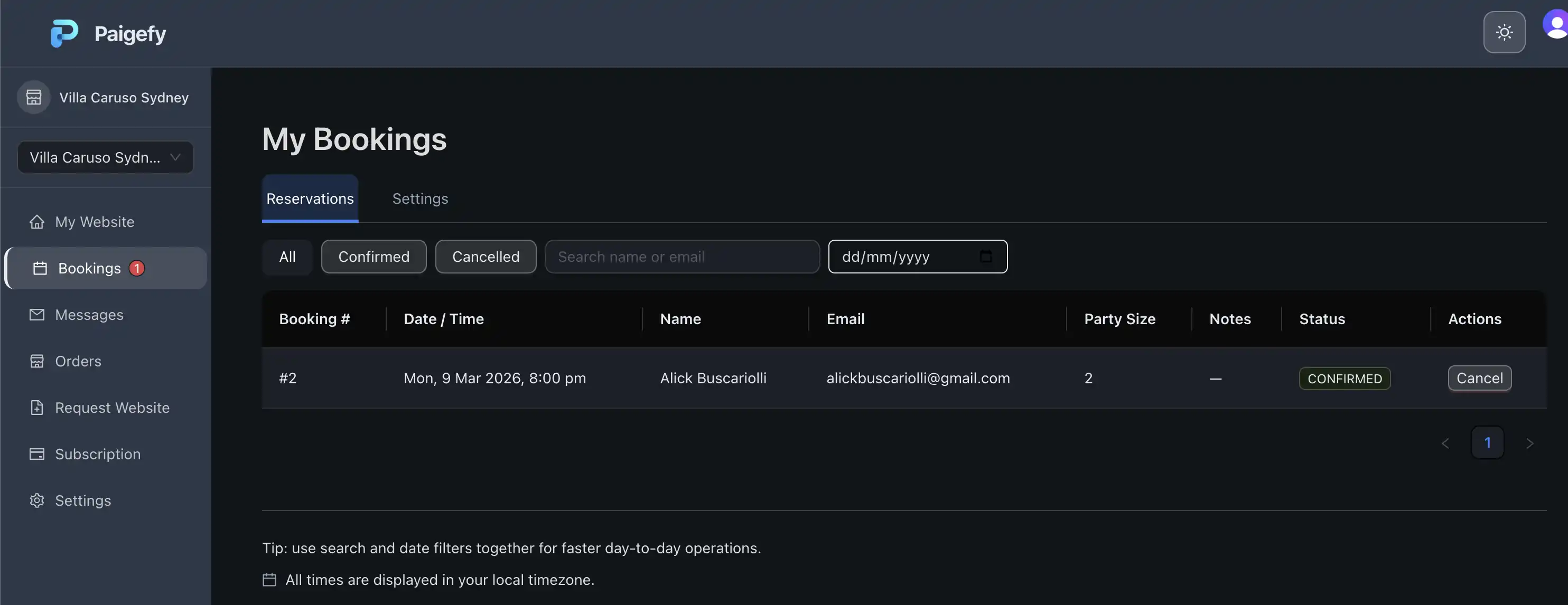Select the Confirmed filter

[373, 256]
